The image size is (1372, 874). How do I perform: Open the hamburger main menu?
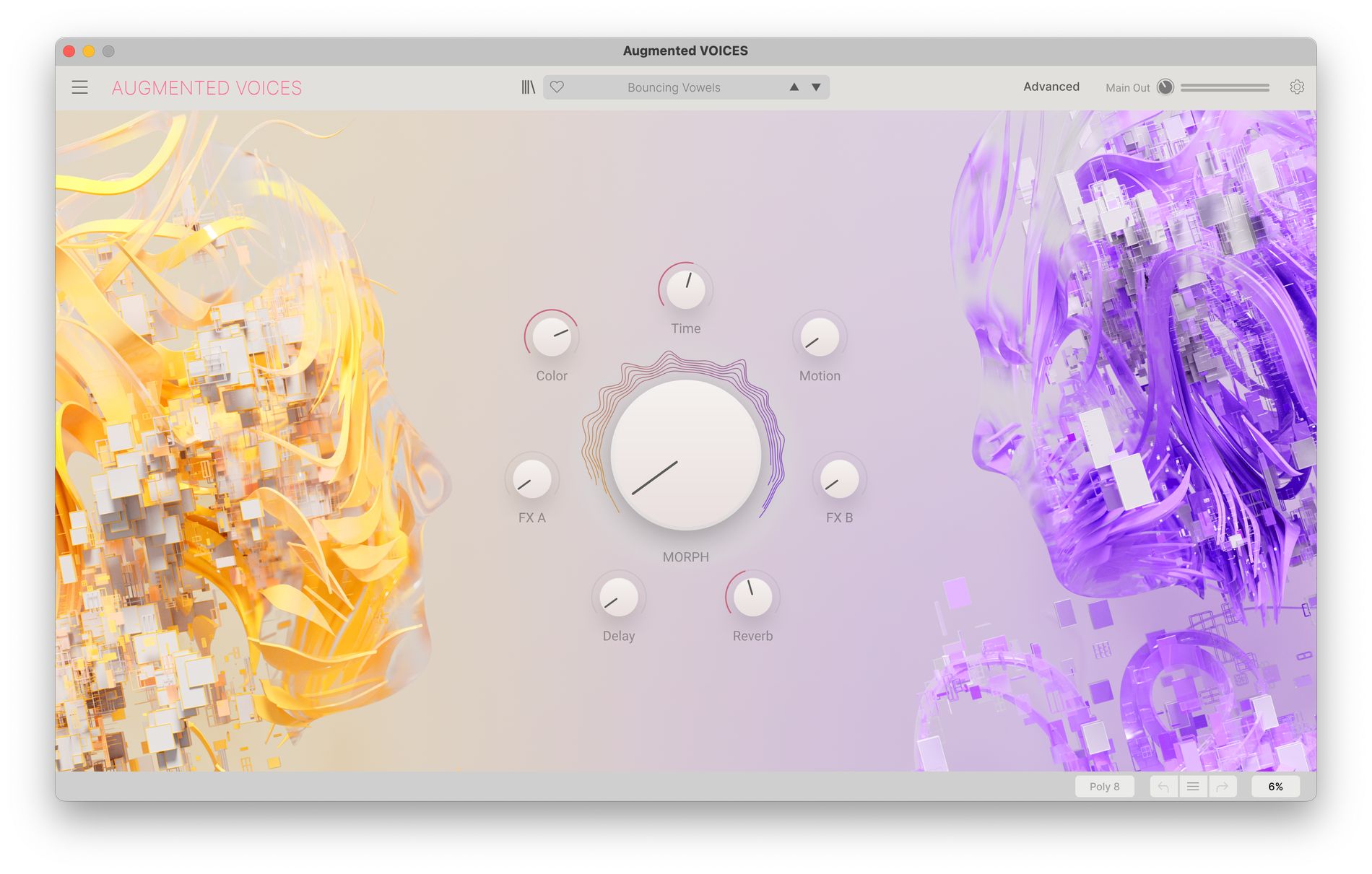[79, 87]
